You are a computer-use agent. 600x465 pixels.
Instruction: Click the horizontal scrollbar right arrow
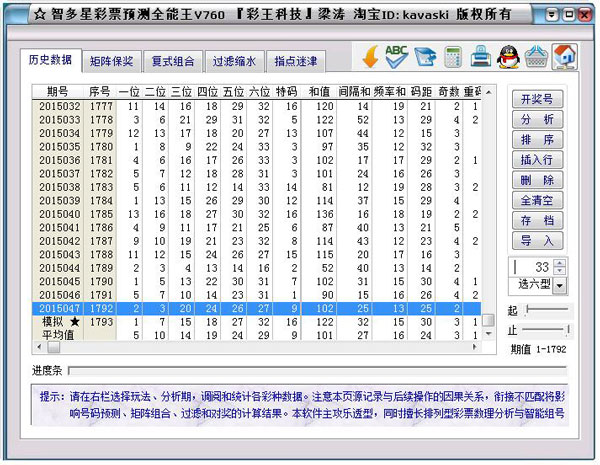(x=475, y=347)
